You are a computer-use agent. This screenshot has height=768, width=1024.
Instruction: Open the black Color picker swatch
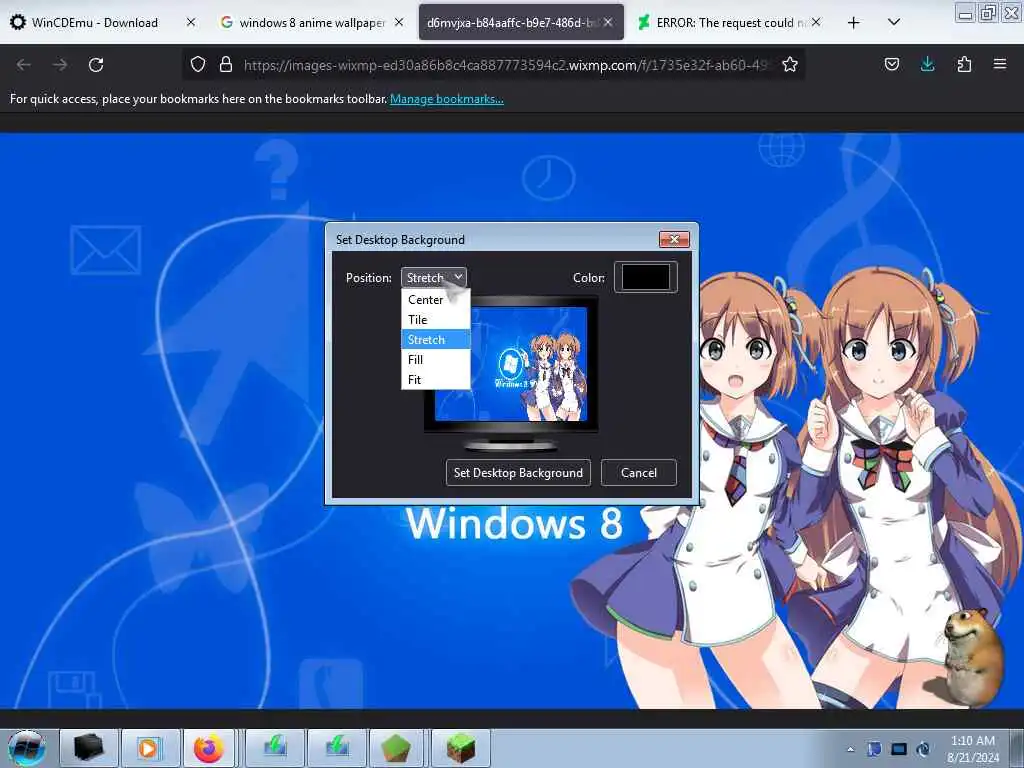click(x=646, y=277)
